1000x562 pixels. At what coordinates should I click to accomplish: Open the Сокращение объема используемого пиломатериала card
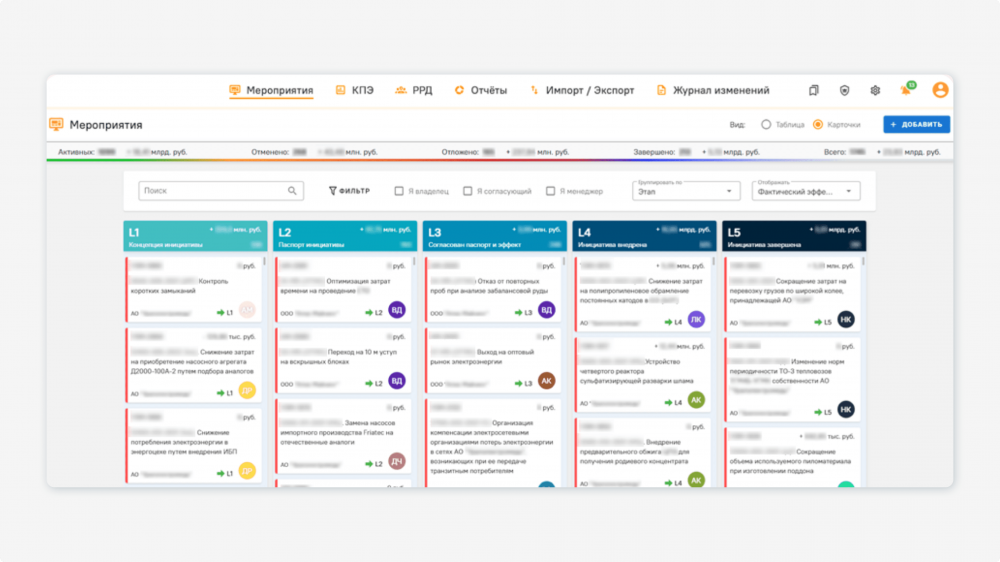792,457
